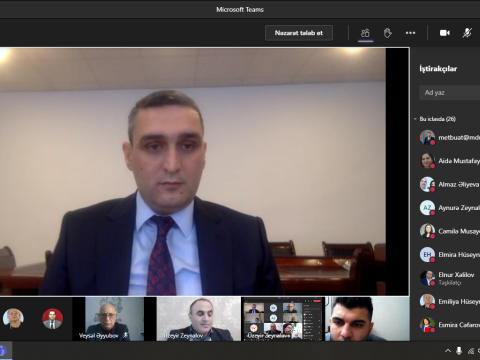The image size is (480, 360).
Task: Click the red-background participant's round avatar
Action: pos(53,319)
